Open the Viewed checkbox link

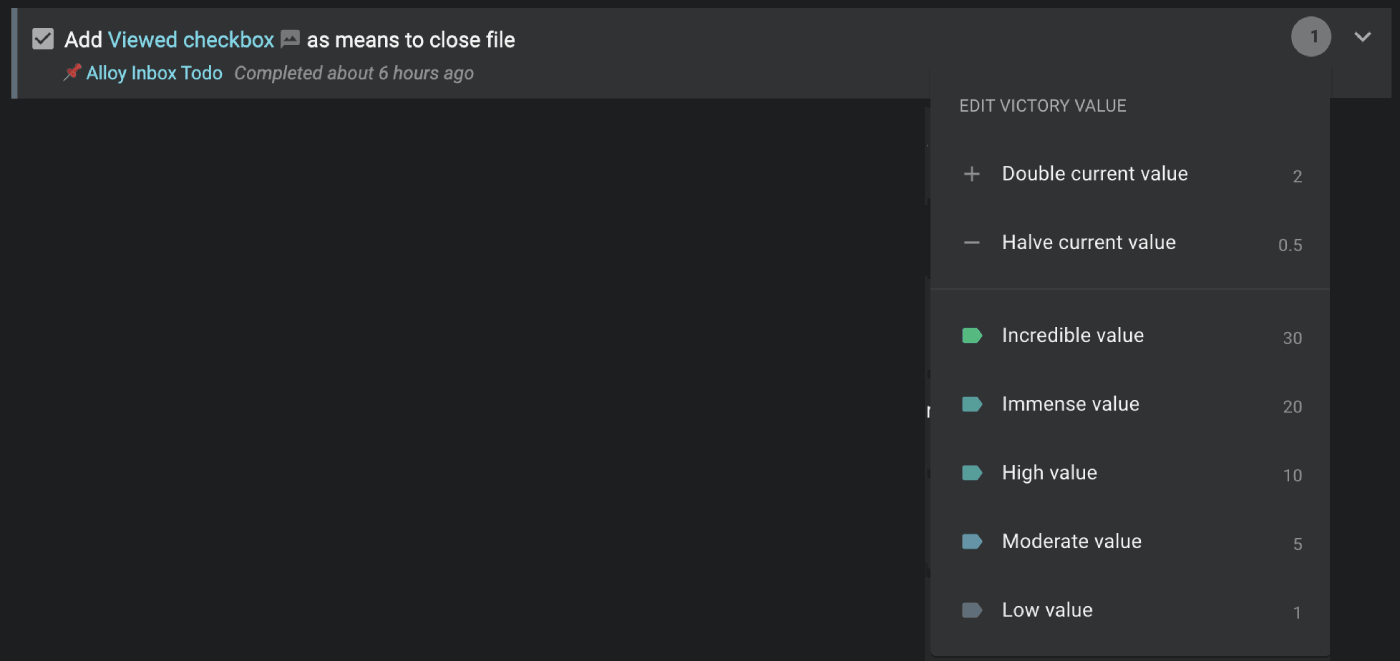tap(190, 40)
